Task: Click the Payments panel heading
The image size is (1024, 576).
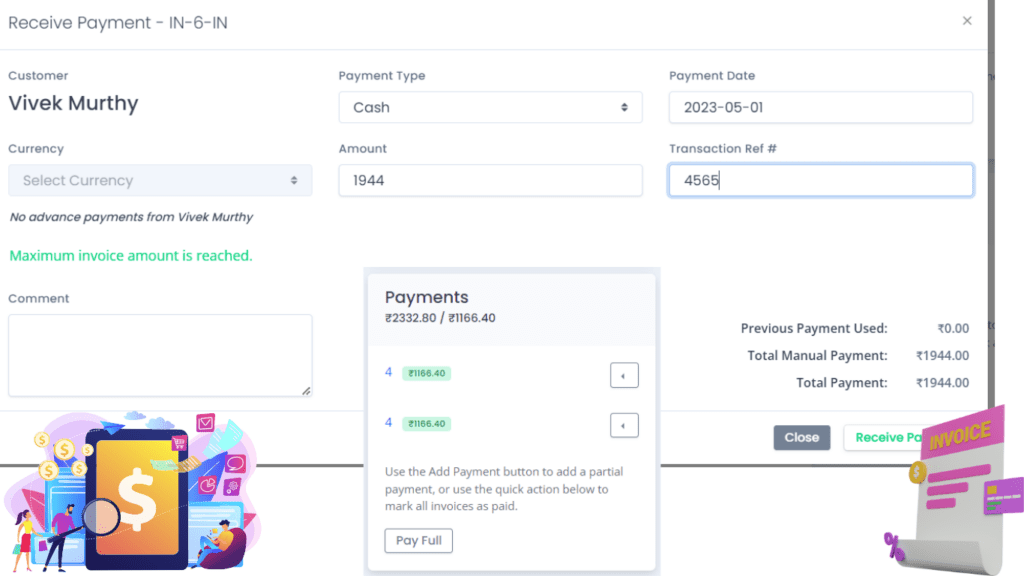Action: click(x=426, y=297)
